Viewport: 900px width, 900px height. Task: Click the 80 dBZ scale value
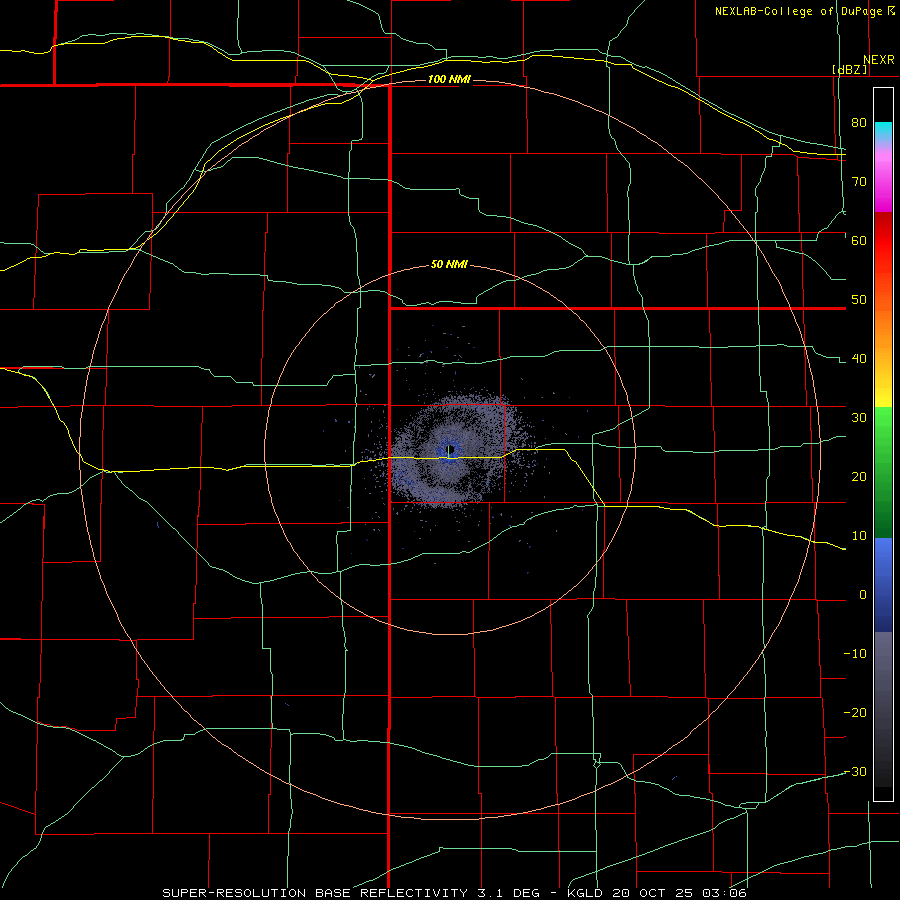(x=859, y=122)
